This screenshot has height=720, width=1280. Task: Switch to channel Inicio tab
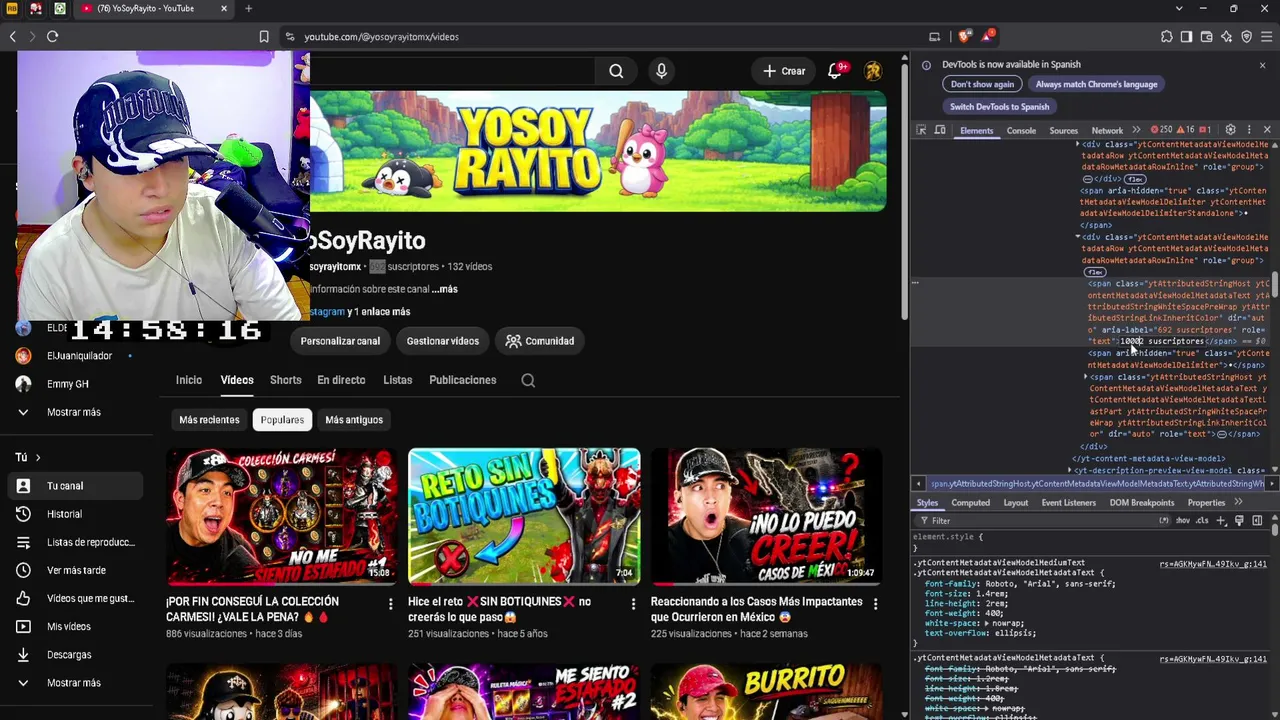click(x=189, y=380)
